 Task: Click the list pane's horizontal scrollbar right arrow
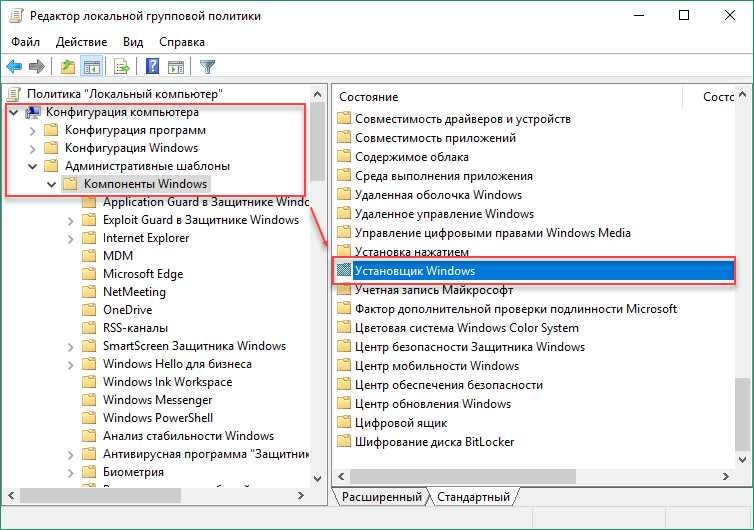[x=725, y=476]
